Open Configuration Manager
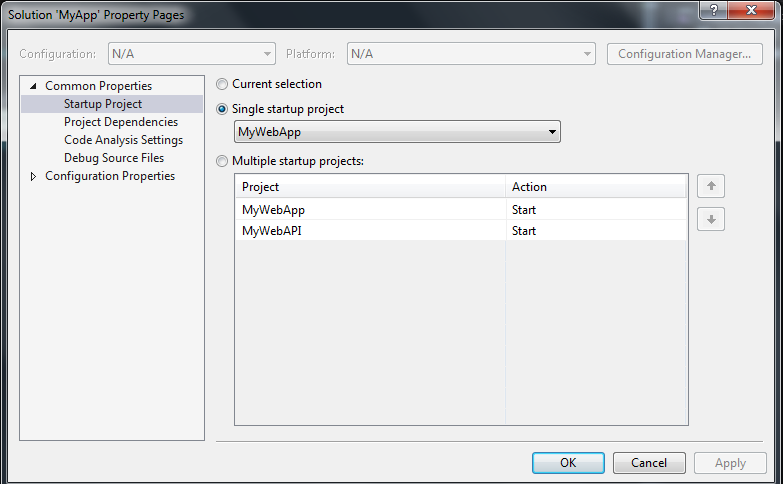This screenshot has width=783, height=484. (x=685, y=53)
